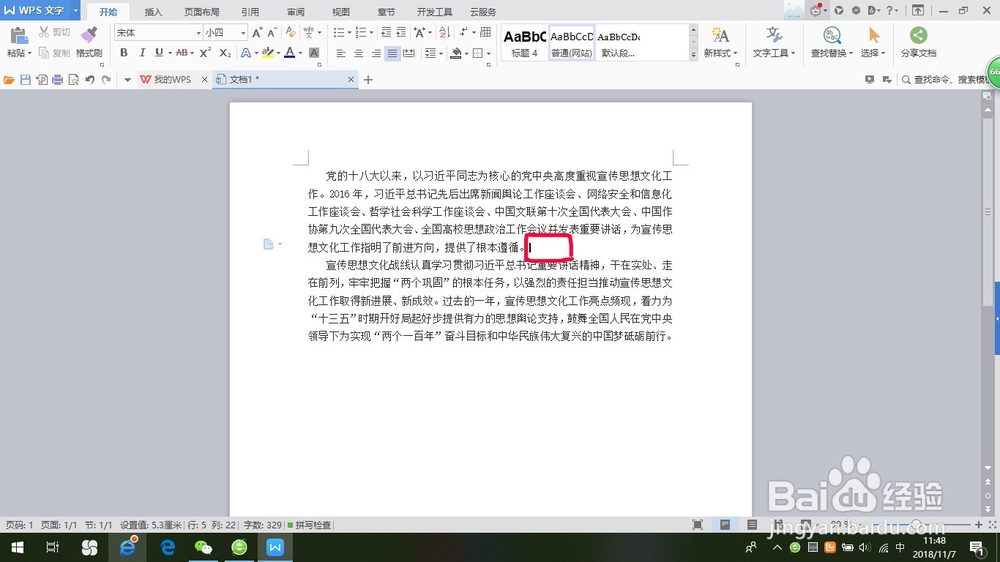This screenshot has height=562, width=1000.
Task: Copy selection with the 复制 button
Action: tap(54, 53)
